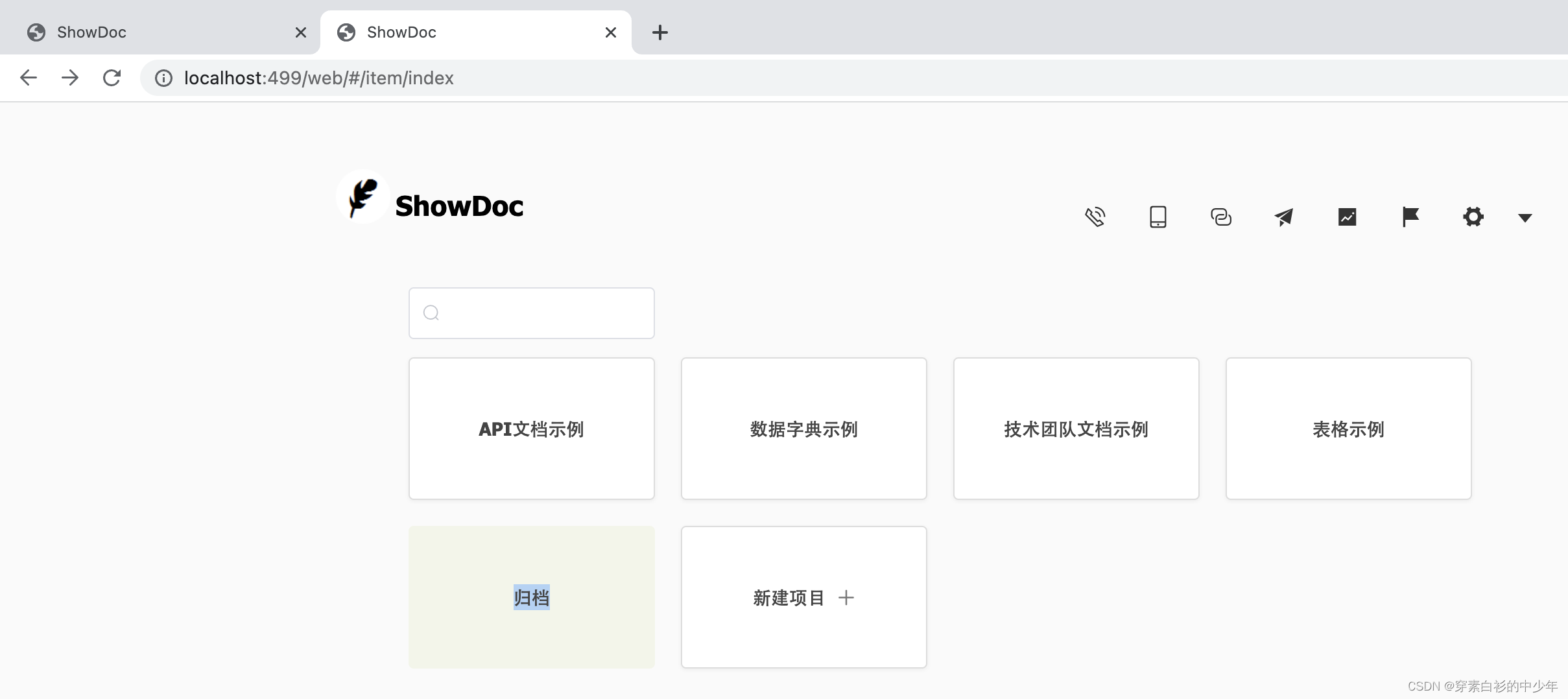The image size is (1568, 699).
Task: Click the browser back arrow
Action: [29, 77]
